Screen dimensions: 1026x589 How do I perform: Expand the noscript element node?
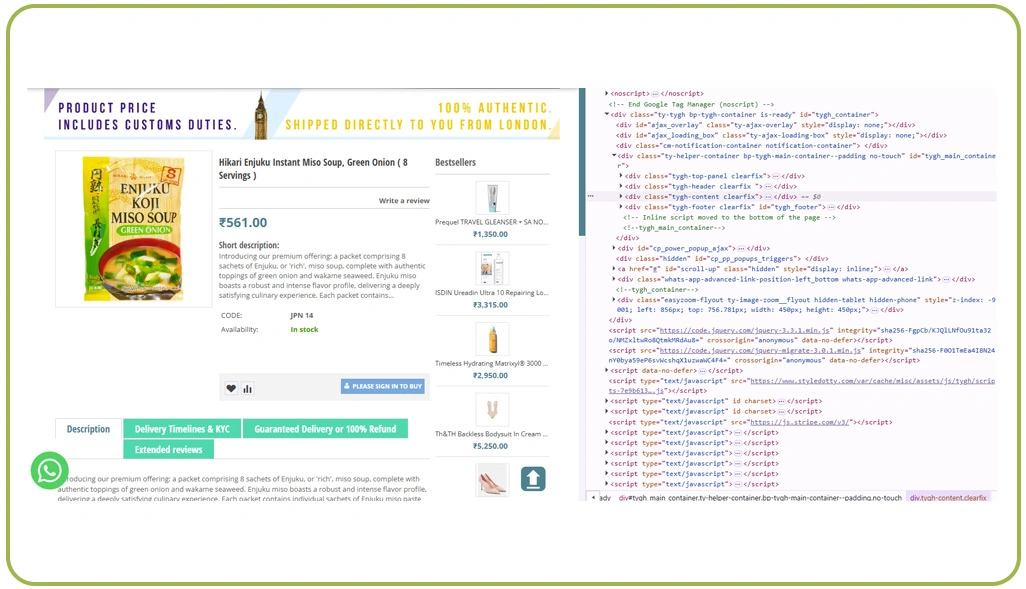pyautogui.click(x=605, y=93)
